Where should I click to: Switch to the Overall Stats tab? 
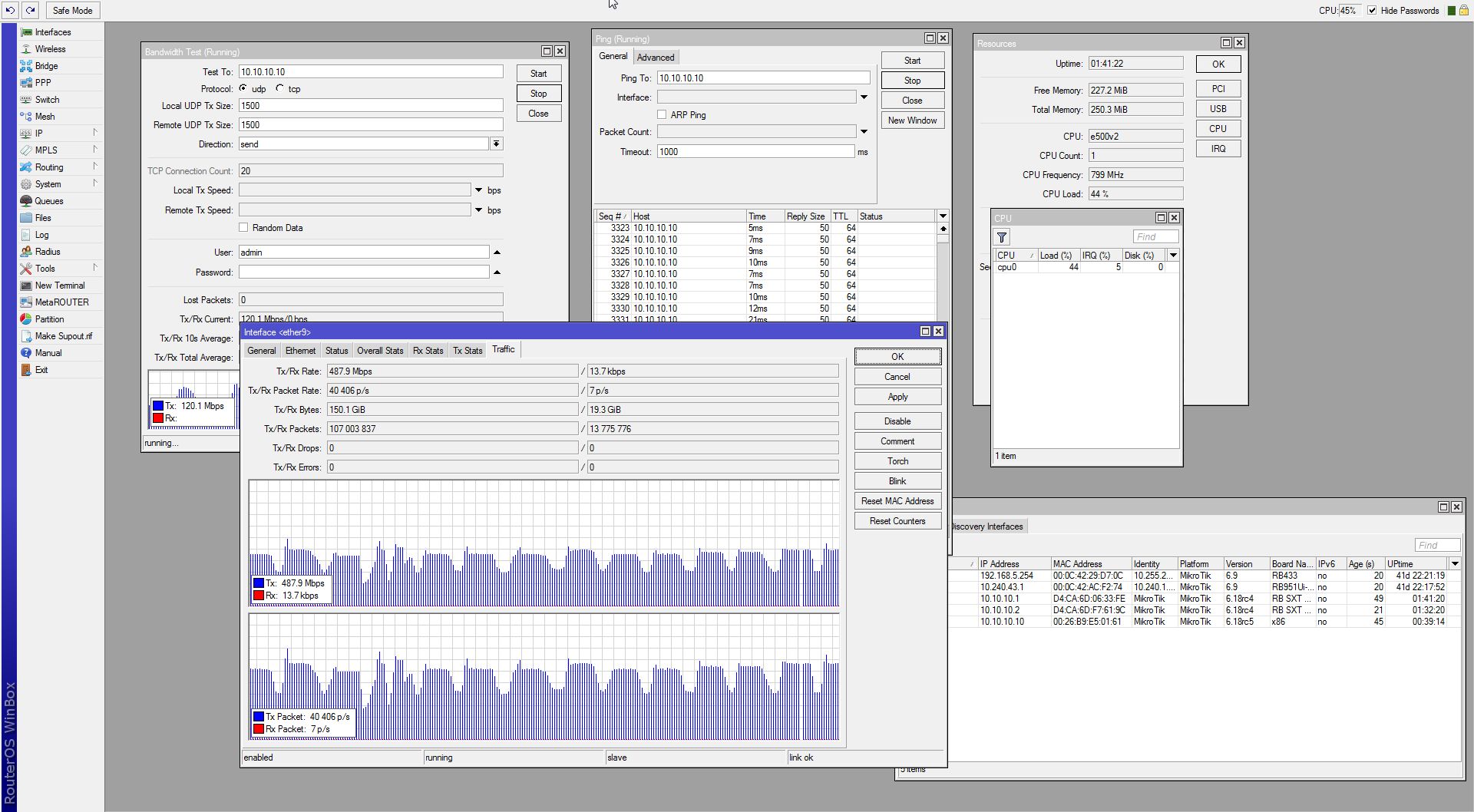click(x=380, y=351)
